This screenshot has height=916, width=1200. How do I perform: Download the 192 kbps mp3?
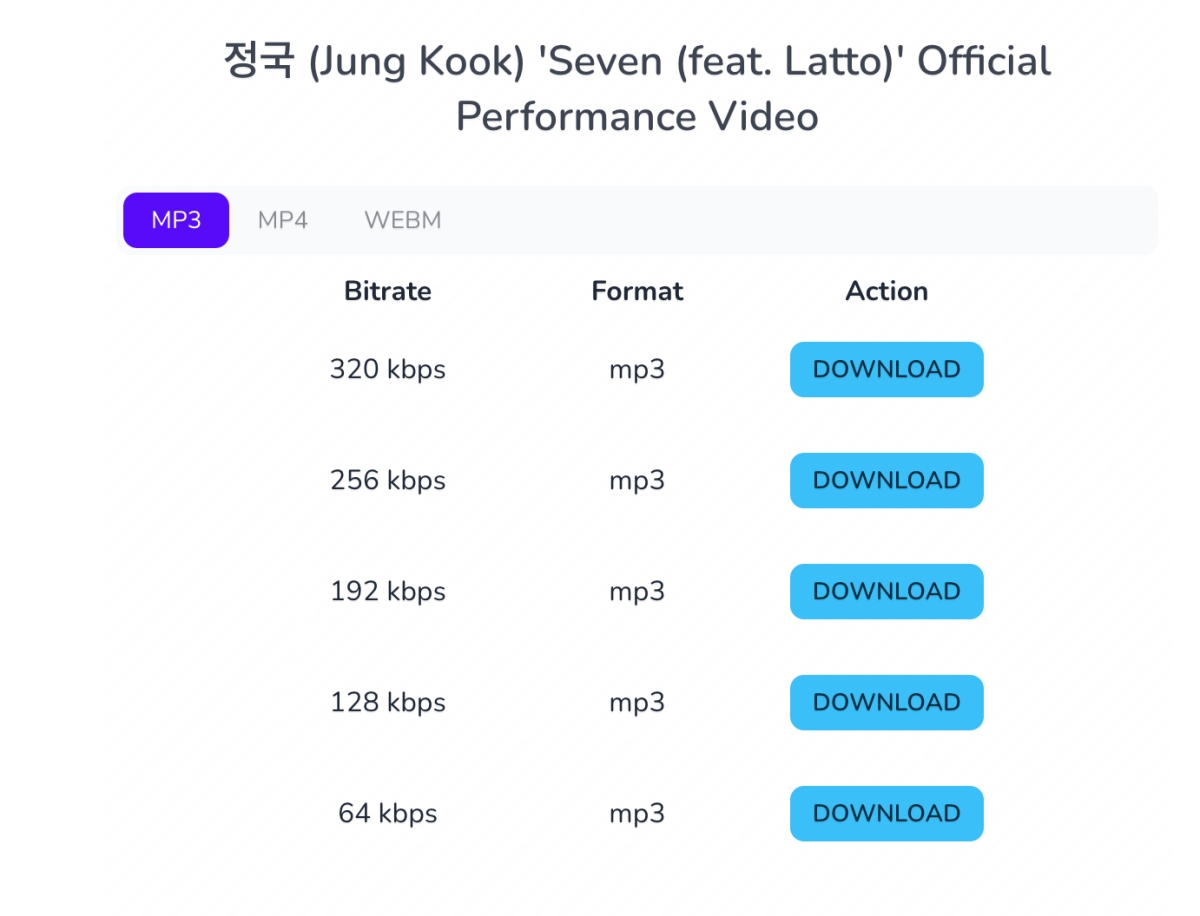click(x=886, y=592)
